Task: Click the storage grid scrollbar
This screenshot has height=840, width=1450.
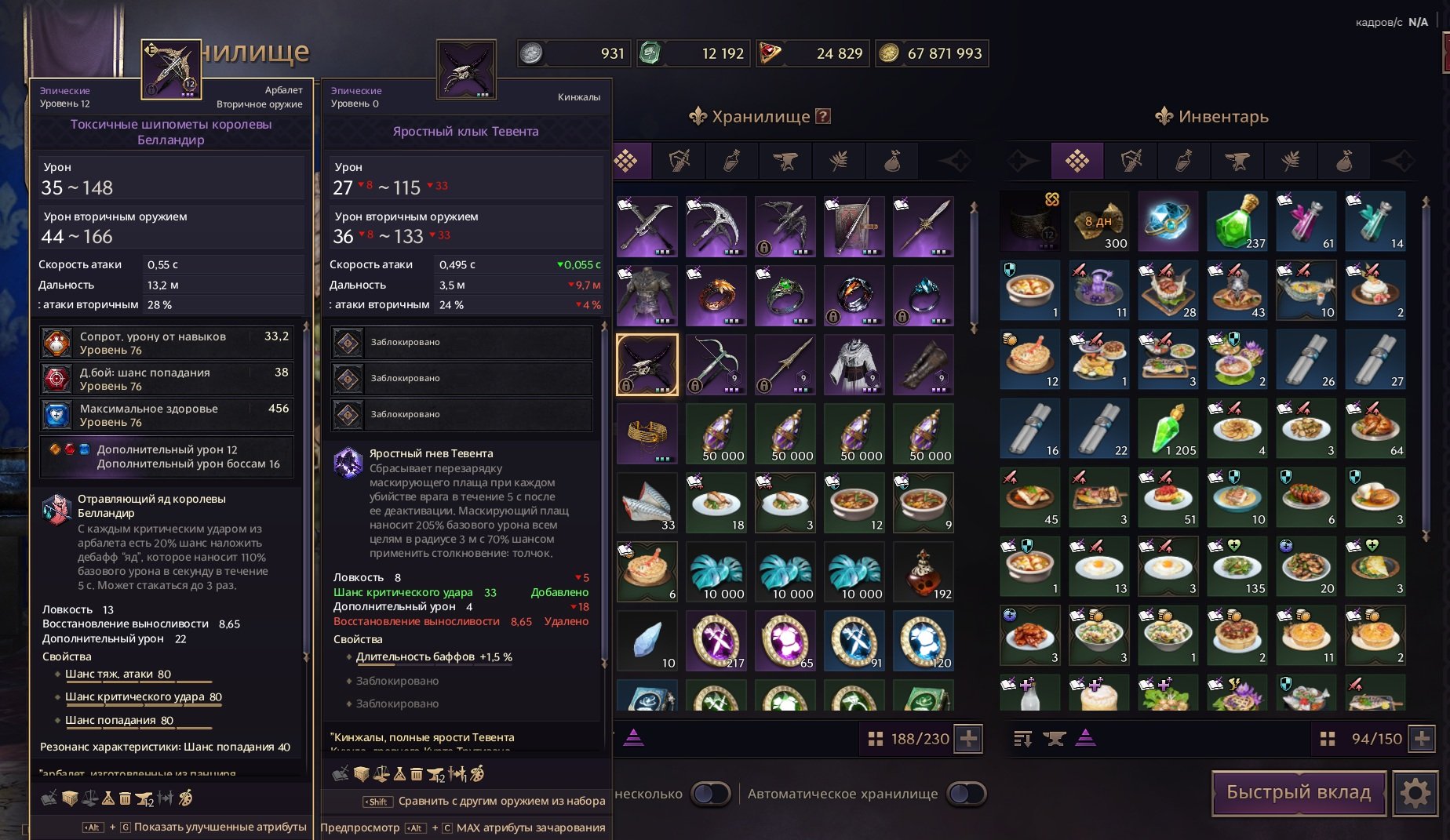Action: [974, 267]
